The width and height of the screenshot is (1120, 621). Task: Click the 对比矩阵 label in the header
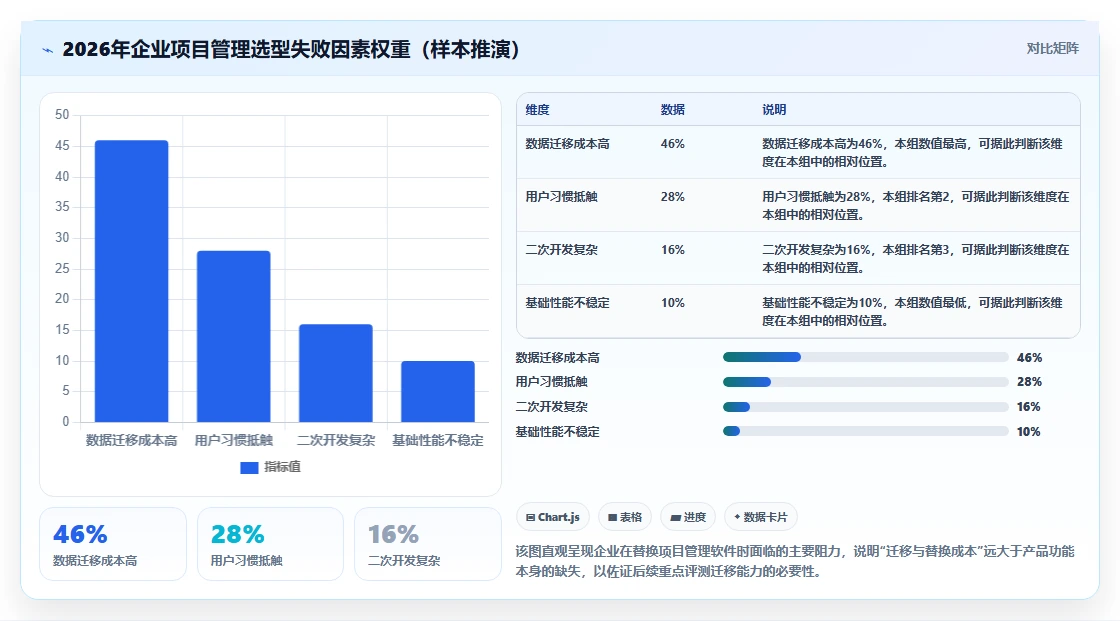coord(1052,49)
